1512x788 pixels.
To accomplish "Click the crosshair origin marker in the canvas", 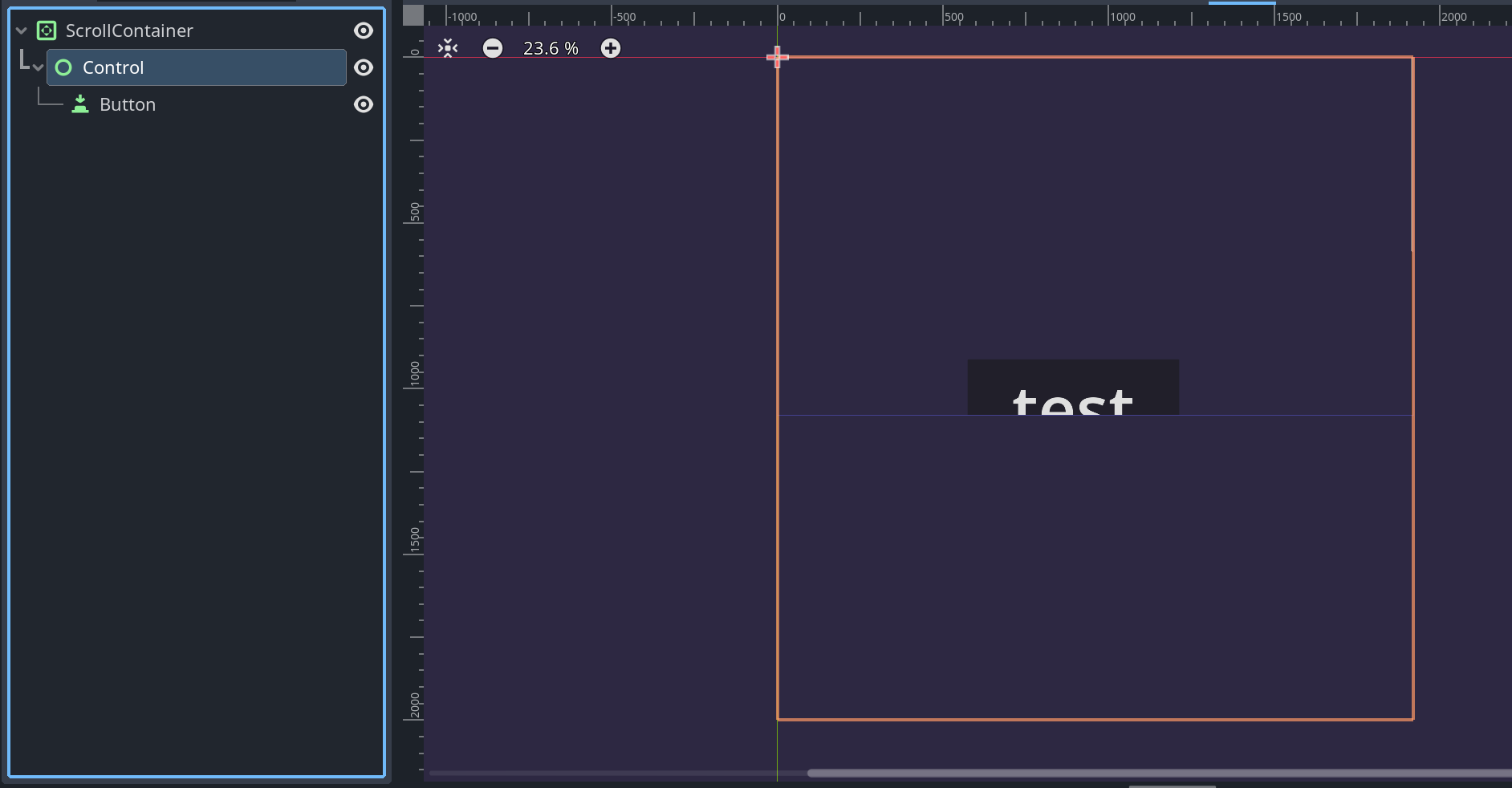I will 778,58.
